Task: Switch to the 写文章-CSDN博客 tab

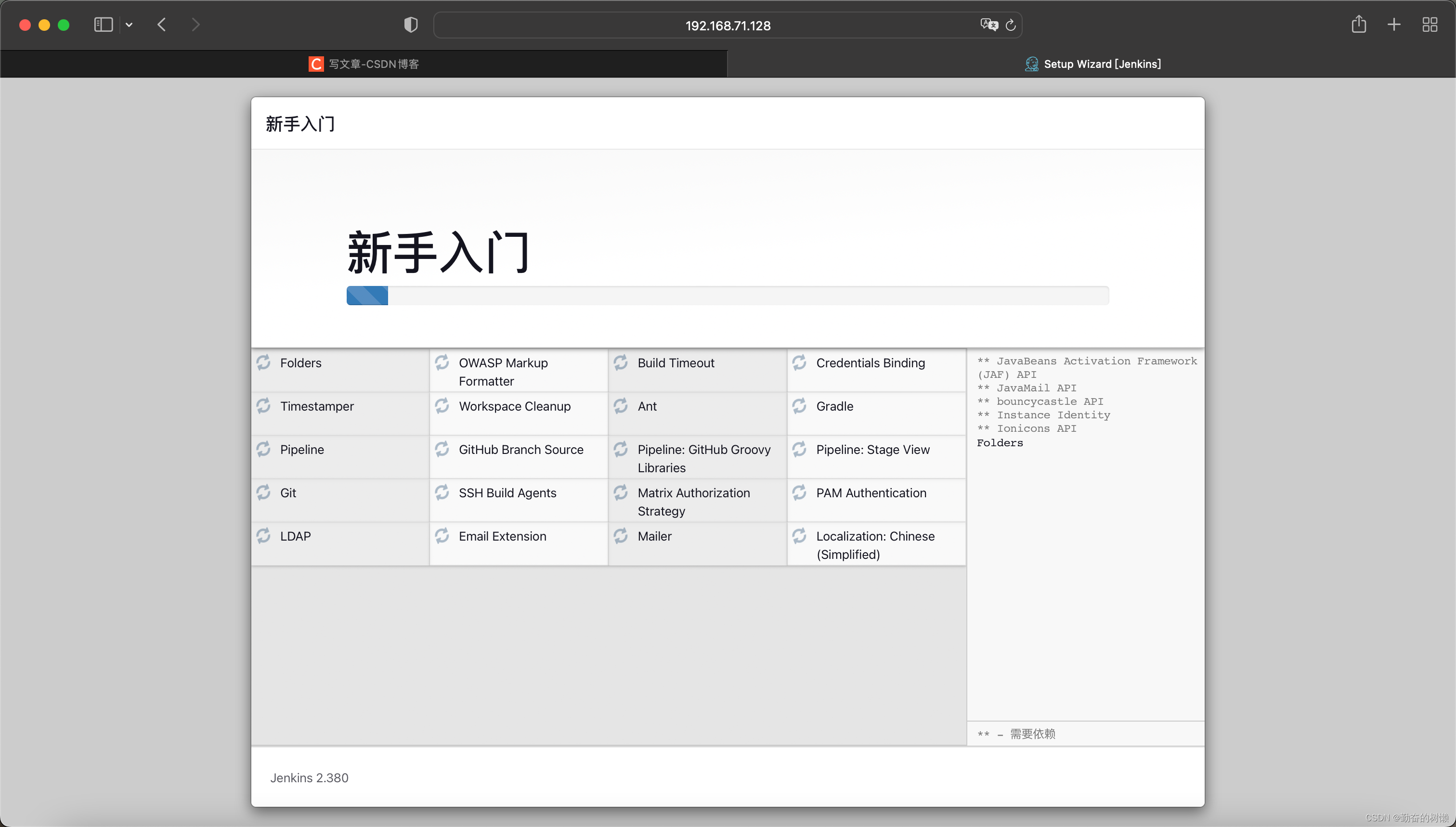Action: (364, 64)
